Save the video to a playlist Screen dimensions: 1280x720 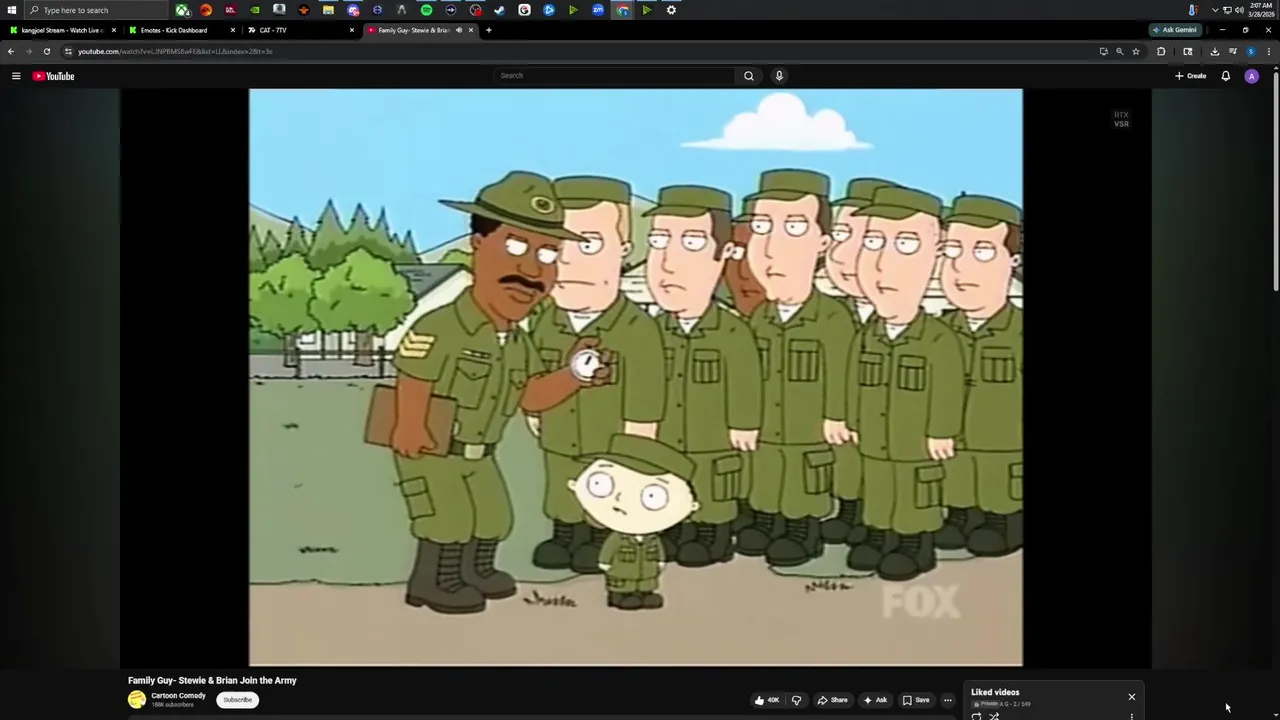pos(916,700)
